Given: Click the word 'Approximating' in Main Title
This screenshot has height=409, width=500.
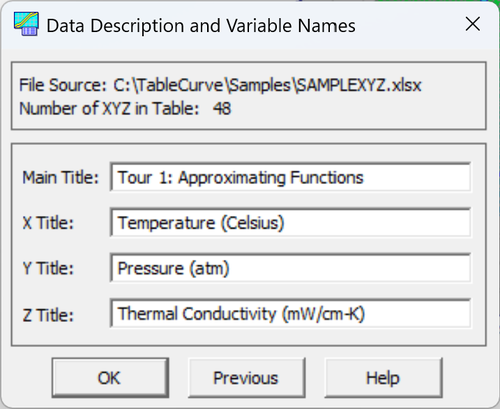Looking at the screenshot, I should point(232,178).
